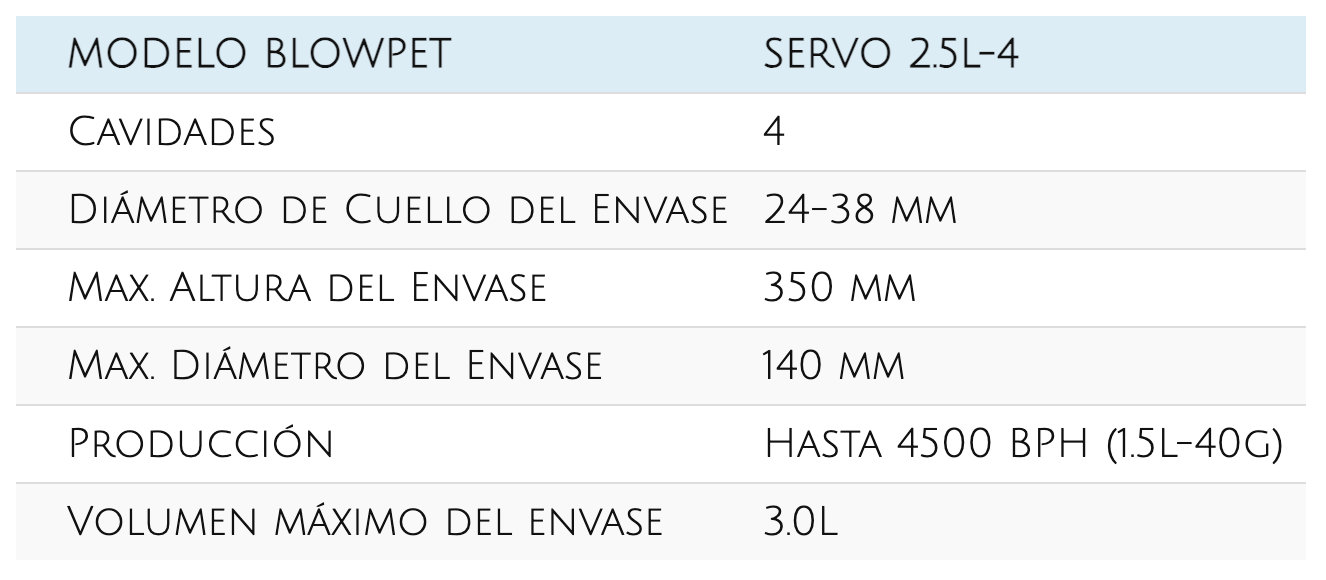Select 'Hasta 4500 BPH (1.5L-40g)' value
This screenshot has height=580, width=1326.
(x=1022, y=444)
